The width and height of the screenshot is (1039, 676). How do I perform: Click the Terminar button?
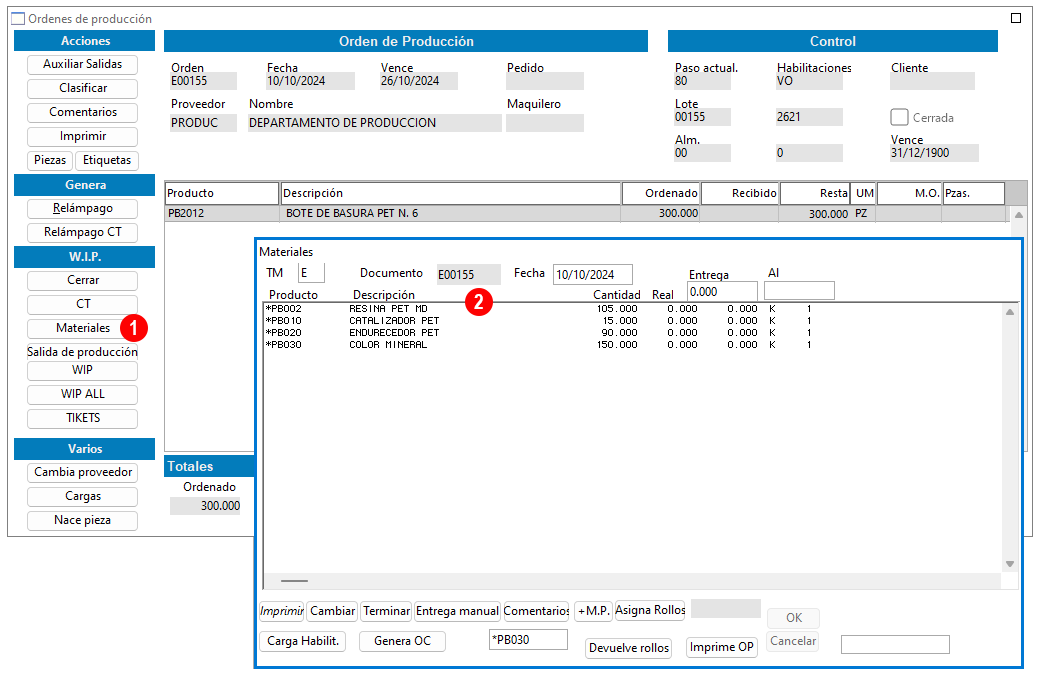(x=386, y=611)
